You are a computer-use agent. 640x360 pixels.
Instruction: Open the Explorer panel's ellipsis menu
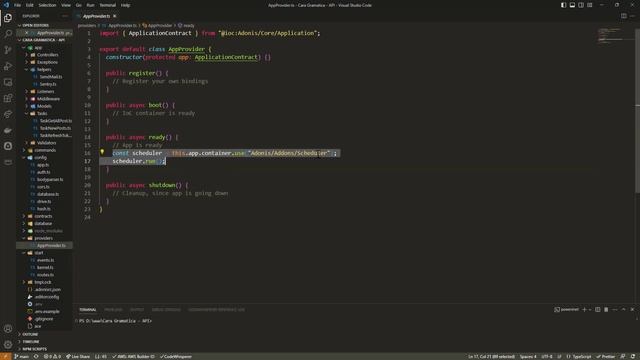65,16
